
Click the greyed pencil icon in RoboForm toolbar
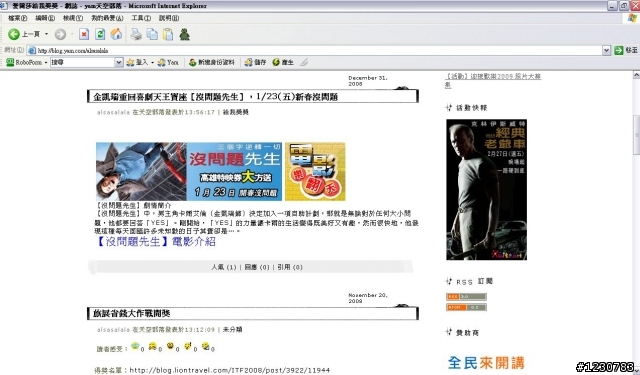point(304,62)
